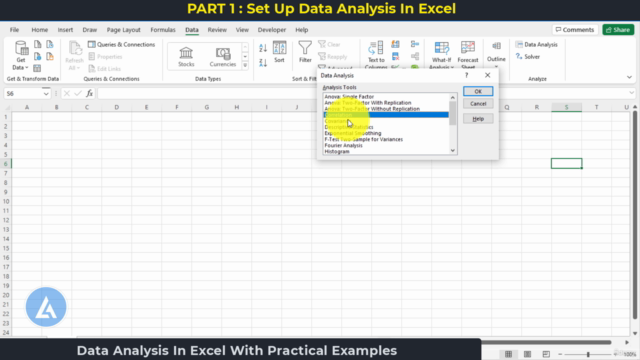640x360 pixels.
Task: Open the Outline group
Action: tap(496, 54)
